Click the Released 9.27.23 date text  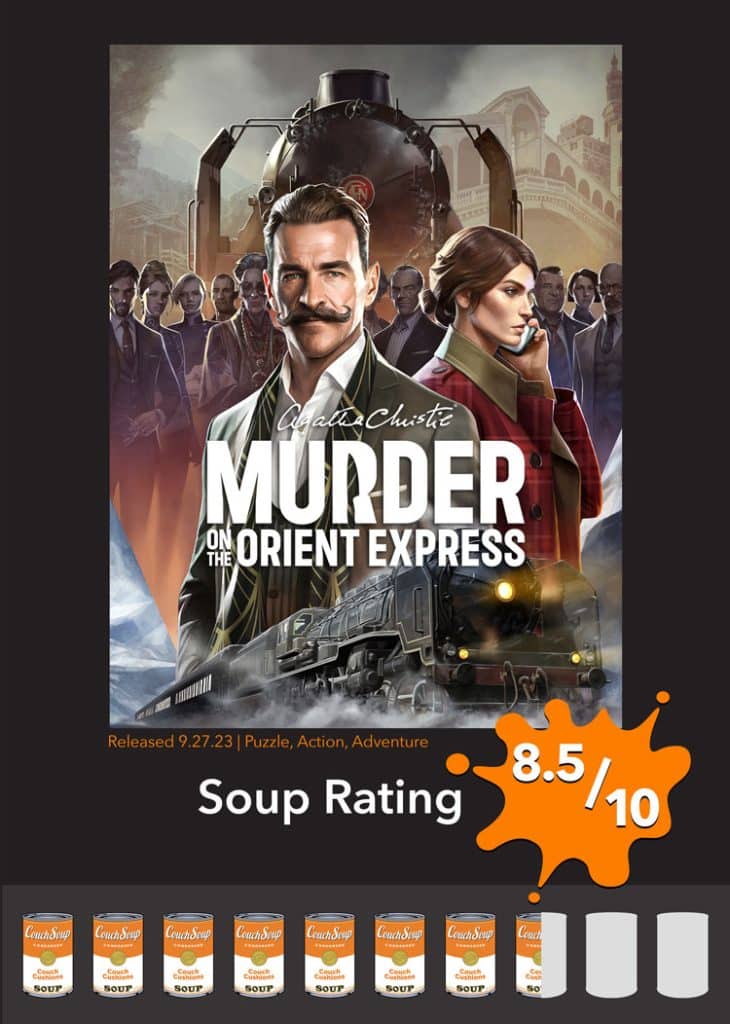[x=170, y=742]
